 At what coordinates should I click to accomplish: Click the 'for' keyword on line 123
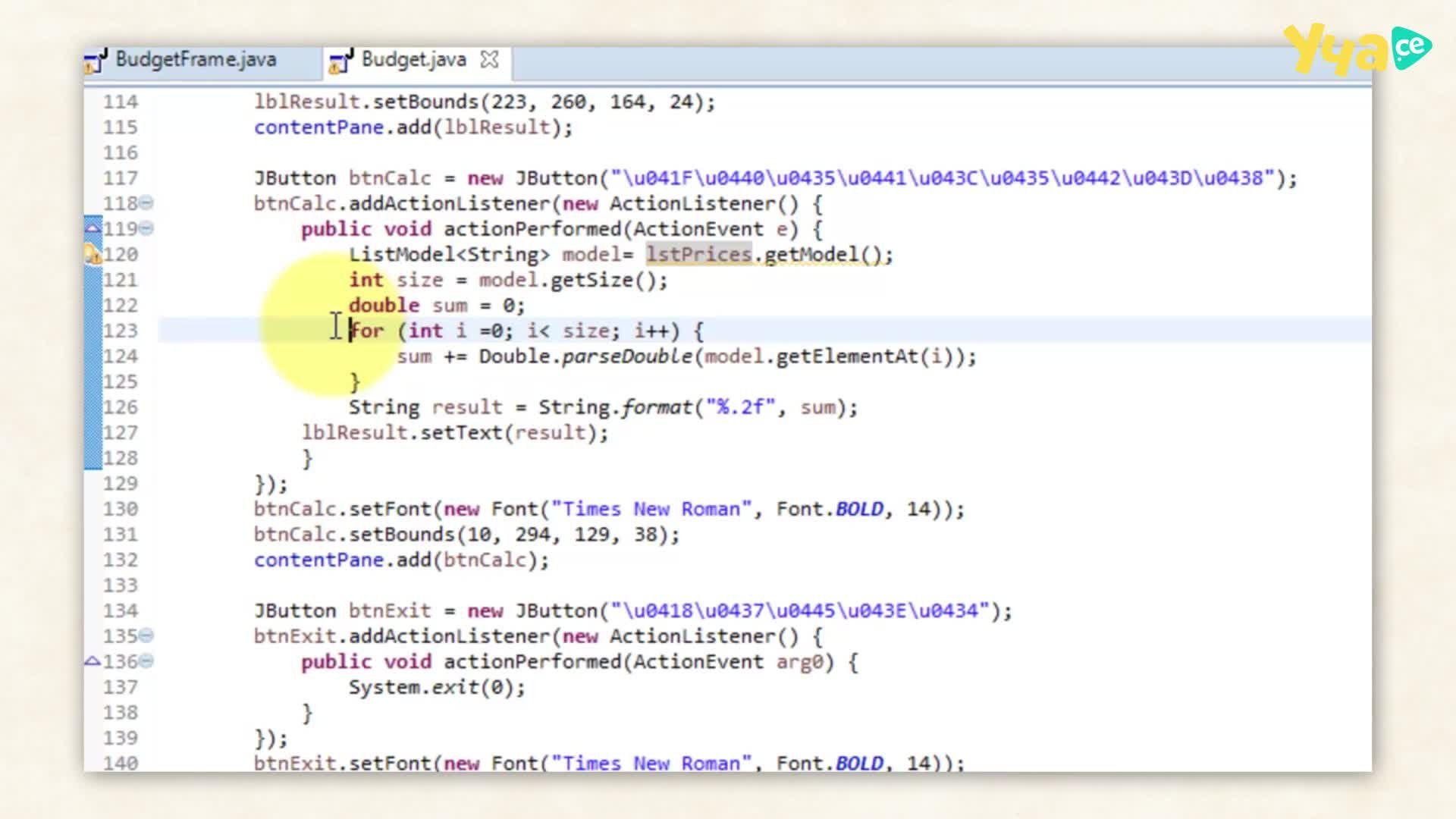coord(366,331)
